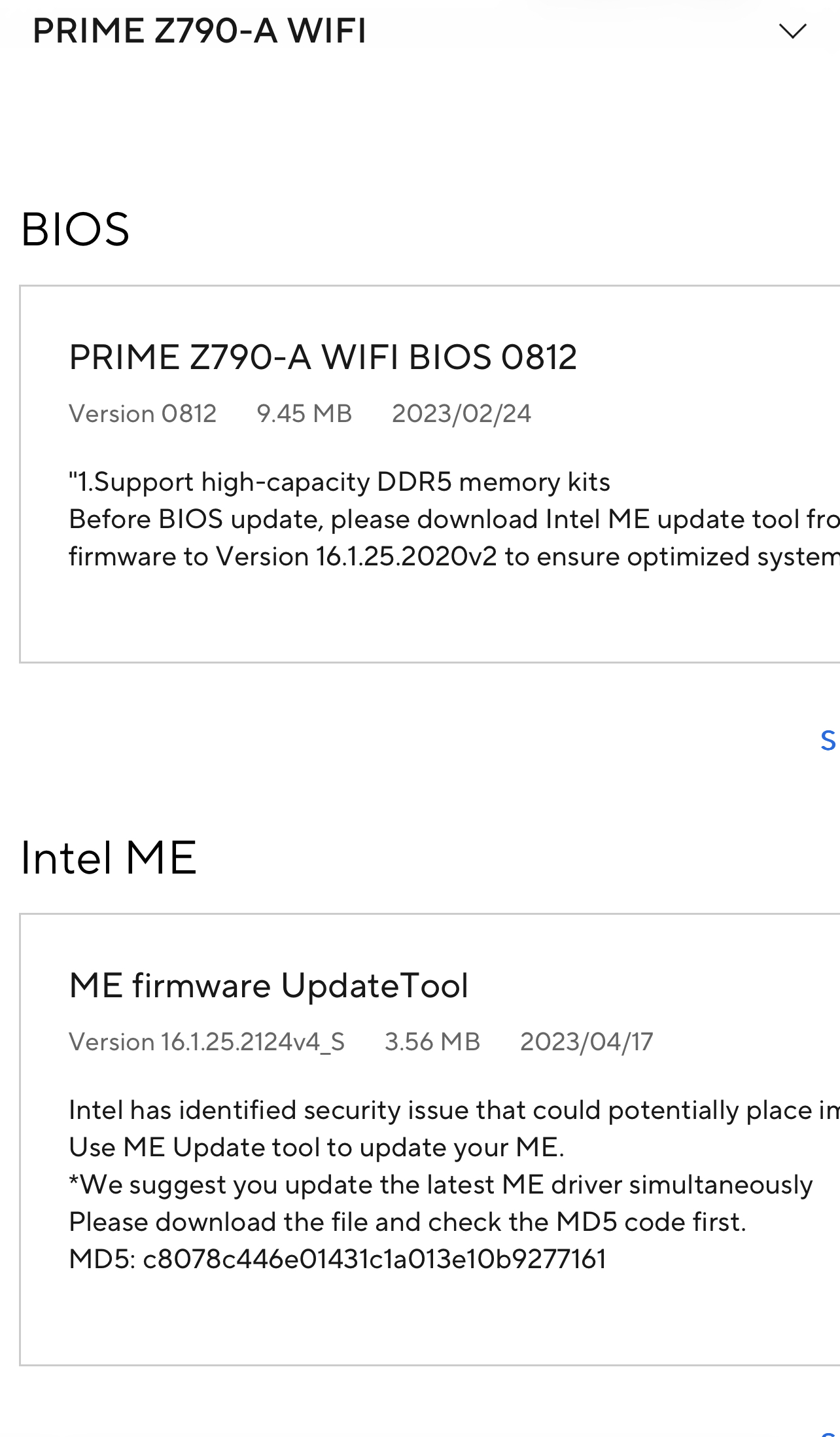Click the Intel ME section heading

pos(109,858)
